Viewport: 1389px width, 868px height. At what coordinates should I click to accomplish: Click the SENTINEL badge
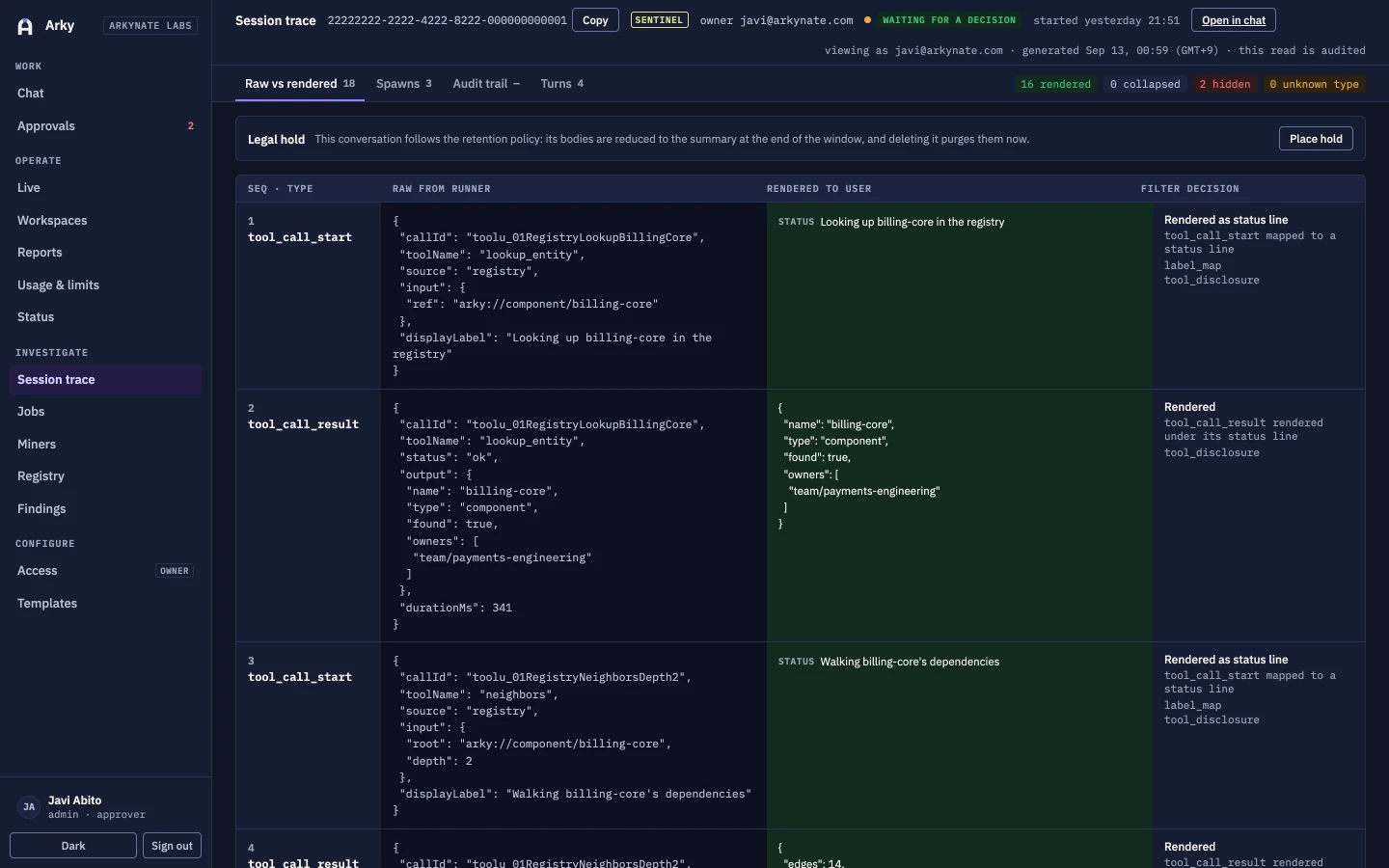(659, 20)
